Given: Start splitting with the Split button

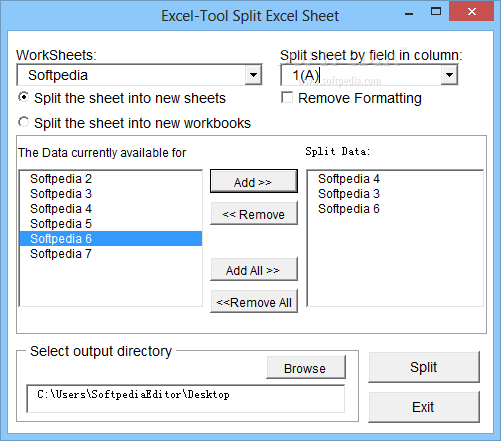Looking at the screenshot, I should [x=424, y=367].
